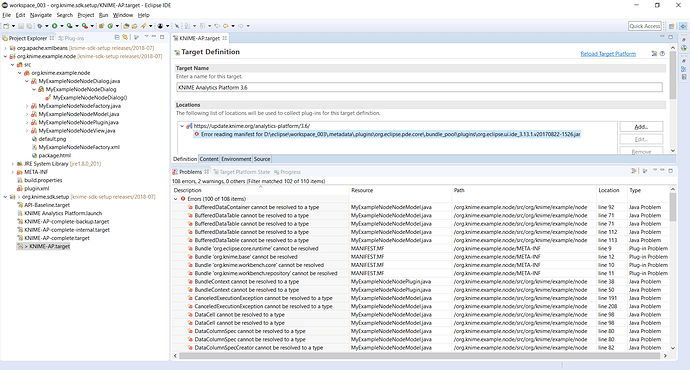The width and height of the screenshot is (690, 370).
Task: Minimize the Project Explorer panel
Action: [154, 37]
